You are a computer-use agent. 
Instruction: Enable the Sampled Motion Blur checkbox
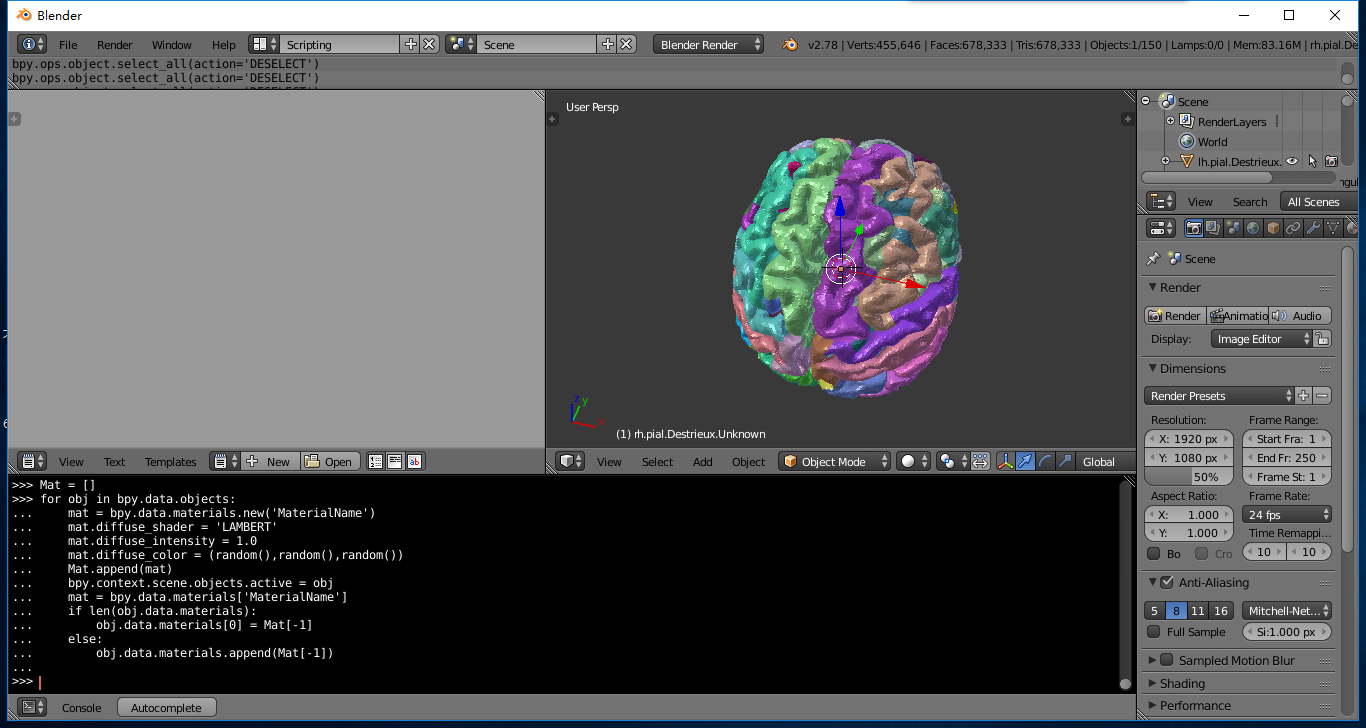1166,660
